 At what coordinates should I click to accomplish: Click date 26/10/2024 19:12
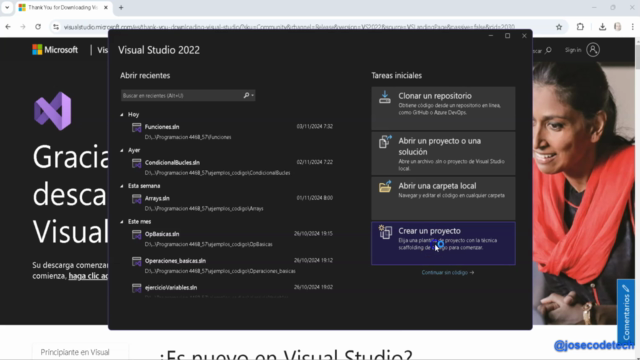[313, 260]
